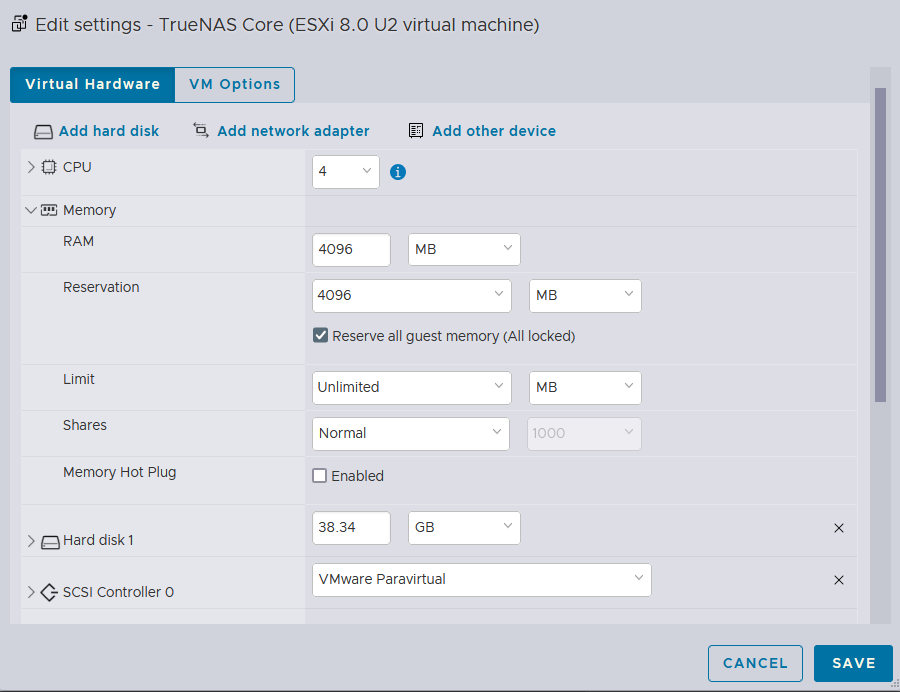The height and width of the screenshot is (692, 900).
Task: Click the CPU chip icon
Action: (49, 167)
